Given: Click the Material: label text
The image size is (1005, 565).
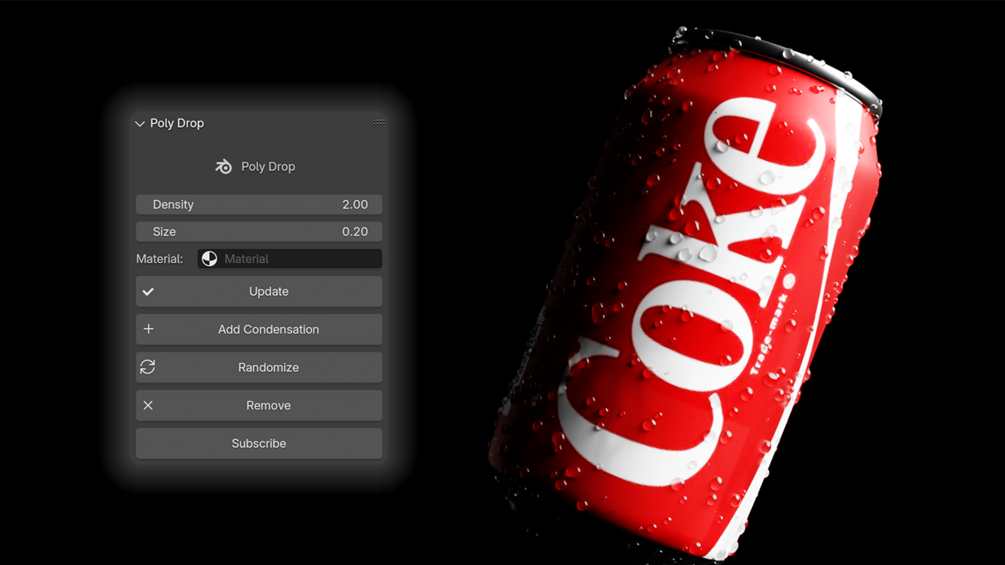Looking at the screenshot, I should (160, 259).
